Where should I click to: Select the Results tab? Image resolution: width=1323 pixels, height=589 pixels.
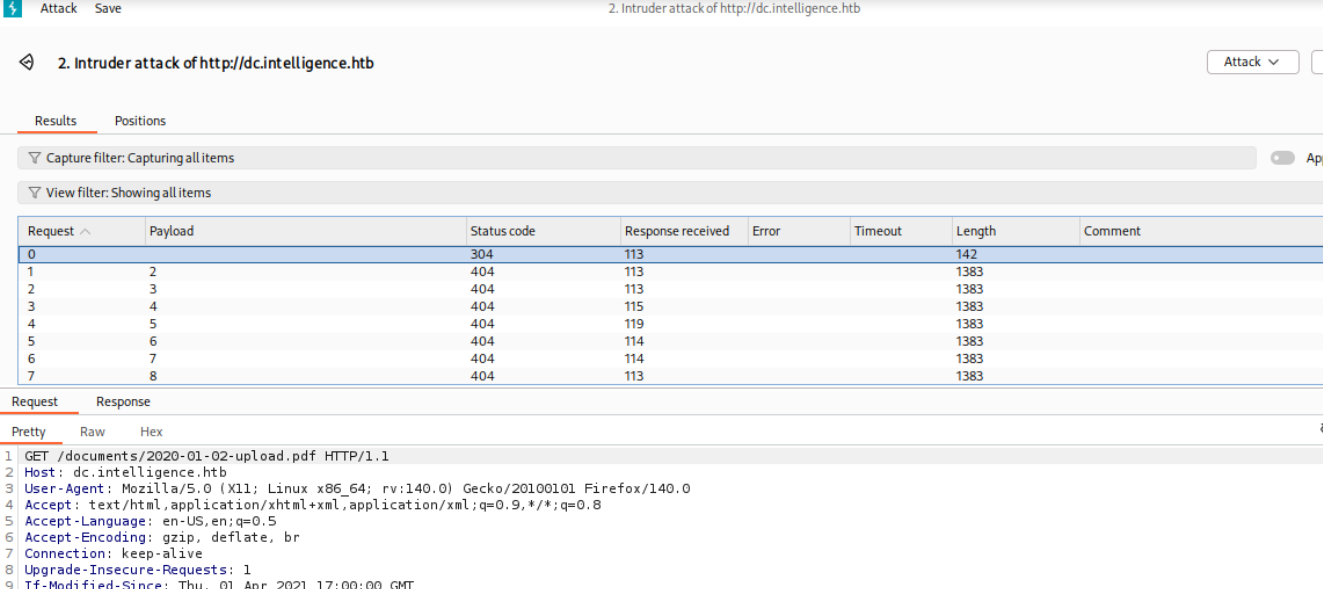[56, 121]
